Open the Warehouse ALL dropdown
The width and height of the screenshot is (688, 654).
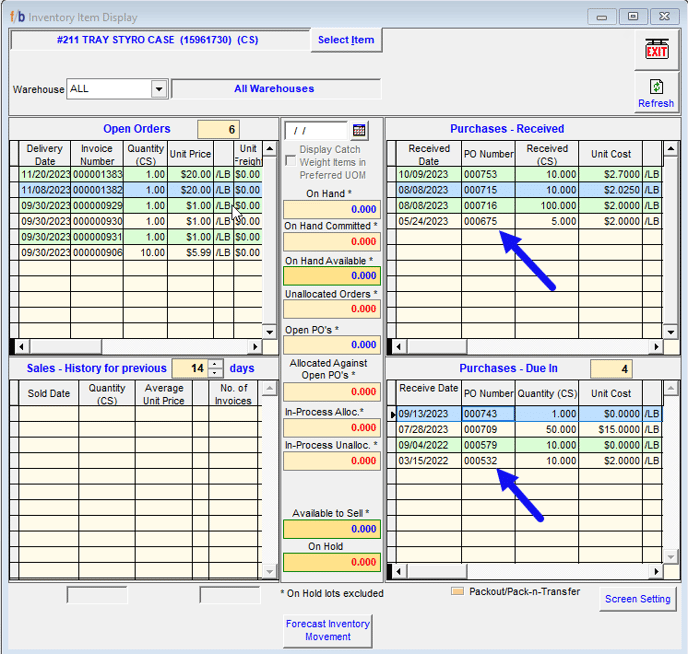(x=159, y=89)
